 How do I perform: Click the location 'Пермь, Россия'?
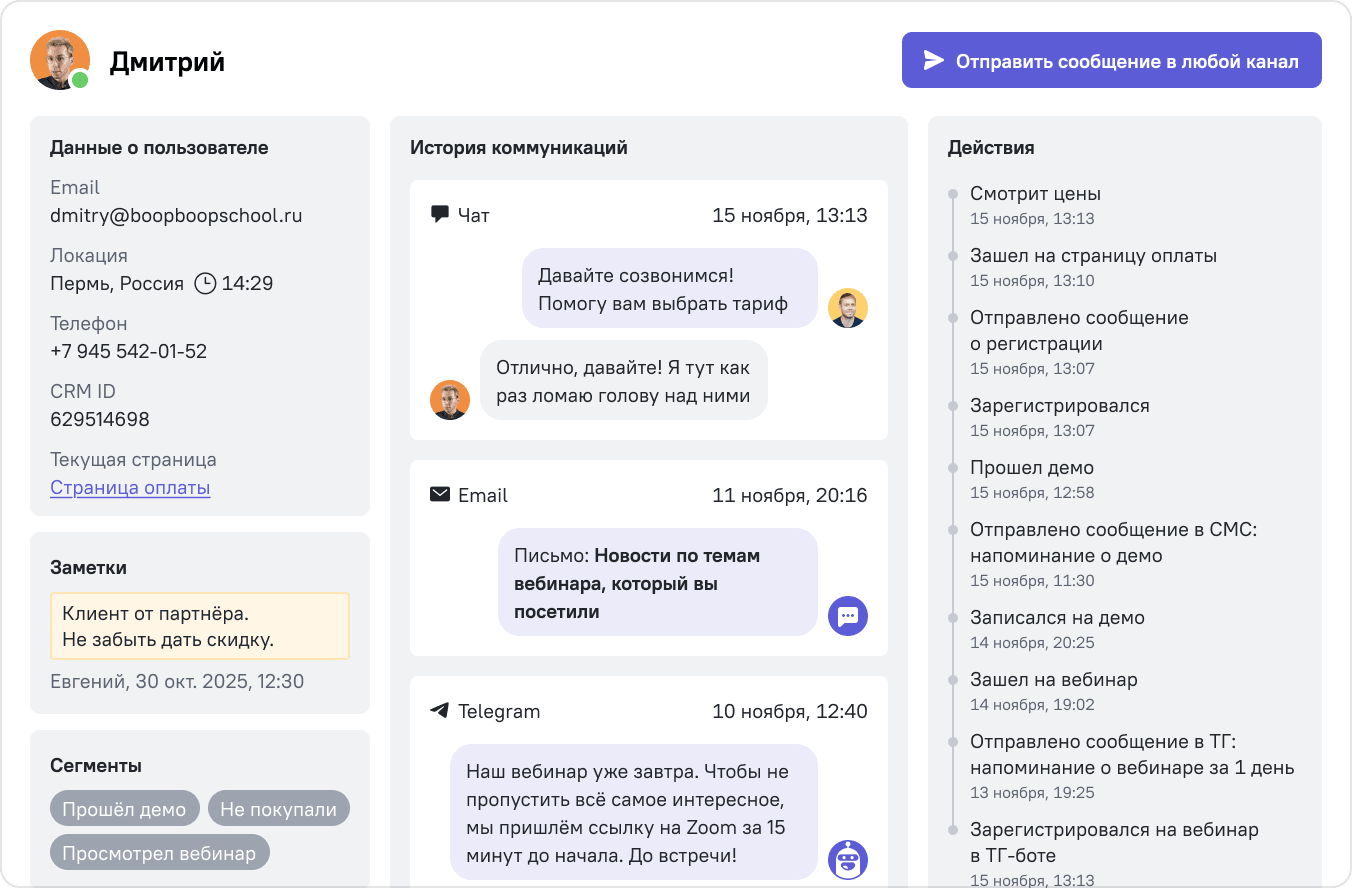117,283
